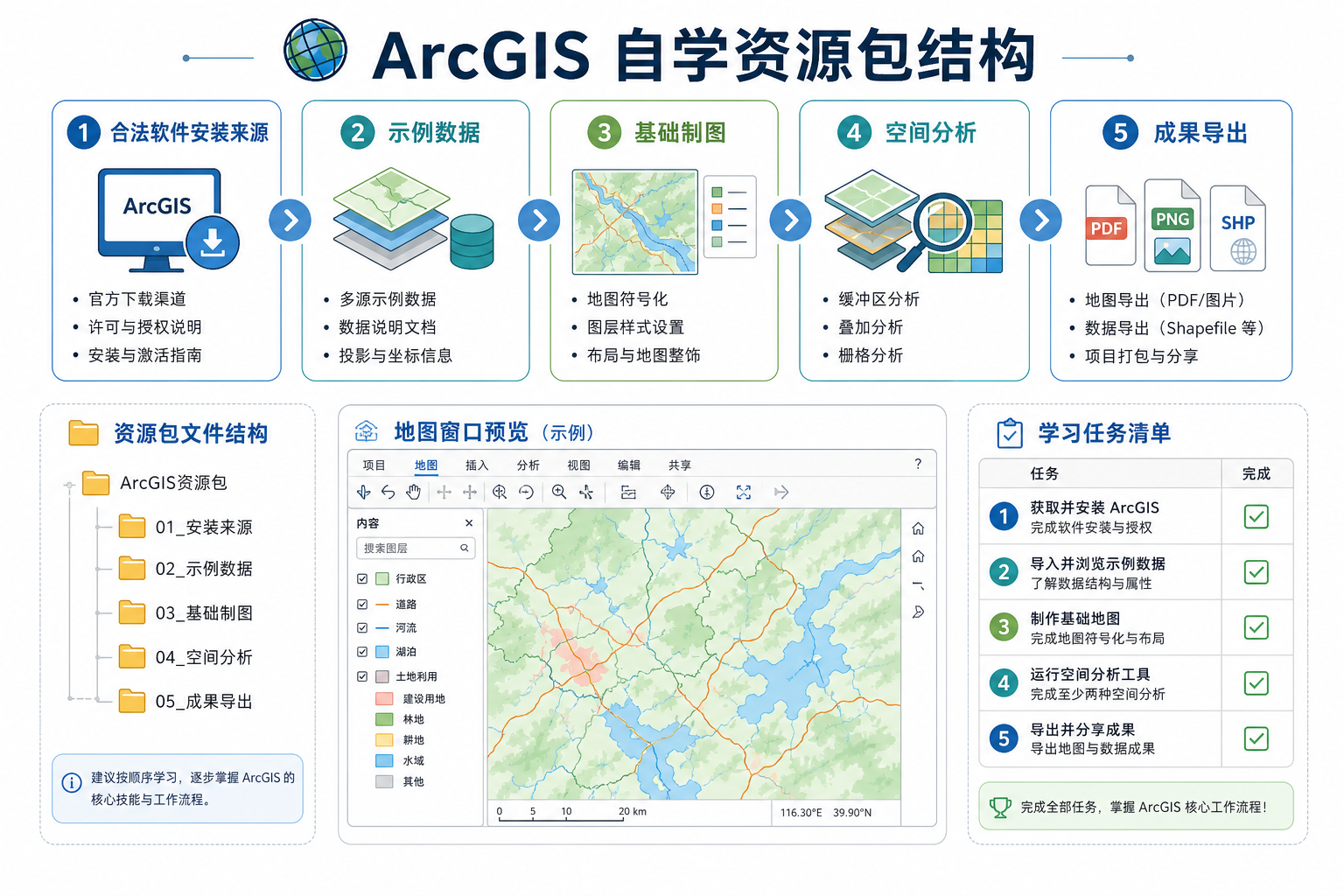This screenshot has height=896, width=1344.
Task: Uncheck the 导出并分享成果 task checkbox
Action: click(1256, 738)
